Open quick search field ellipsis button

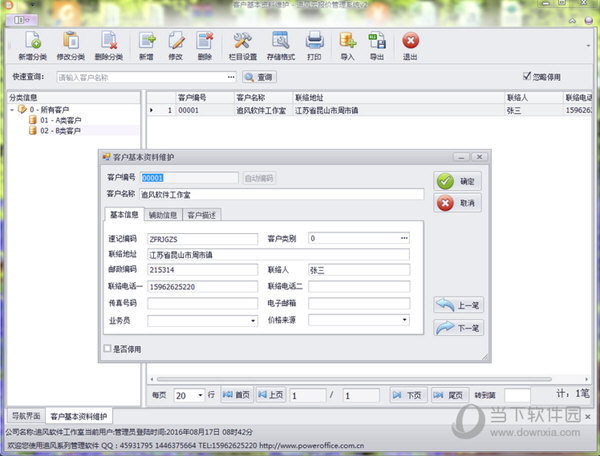click(231, 77)
